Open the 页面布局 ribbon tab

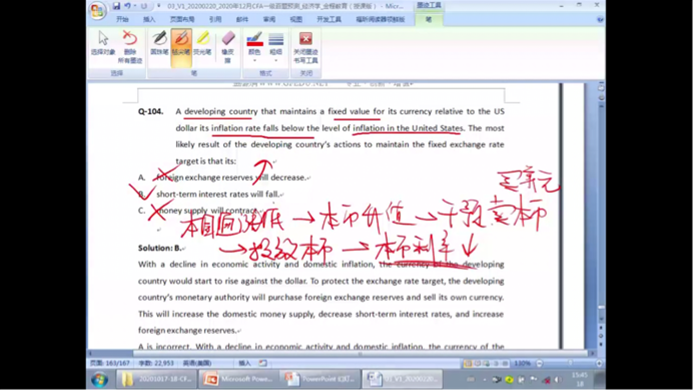[182, 19]
